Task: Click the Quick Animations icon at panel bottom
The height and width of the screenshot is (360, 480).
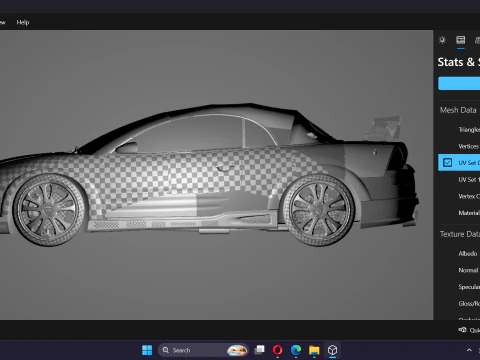Action: pyautogui.click(x=462, y=330)
